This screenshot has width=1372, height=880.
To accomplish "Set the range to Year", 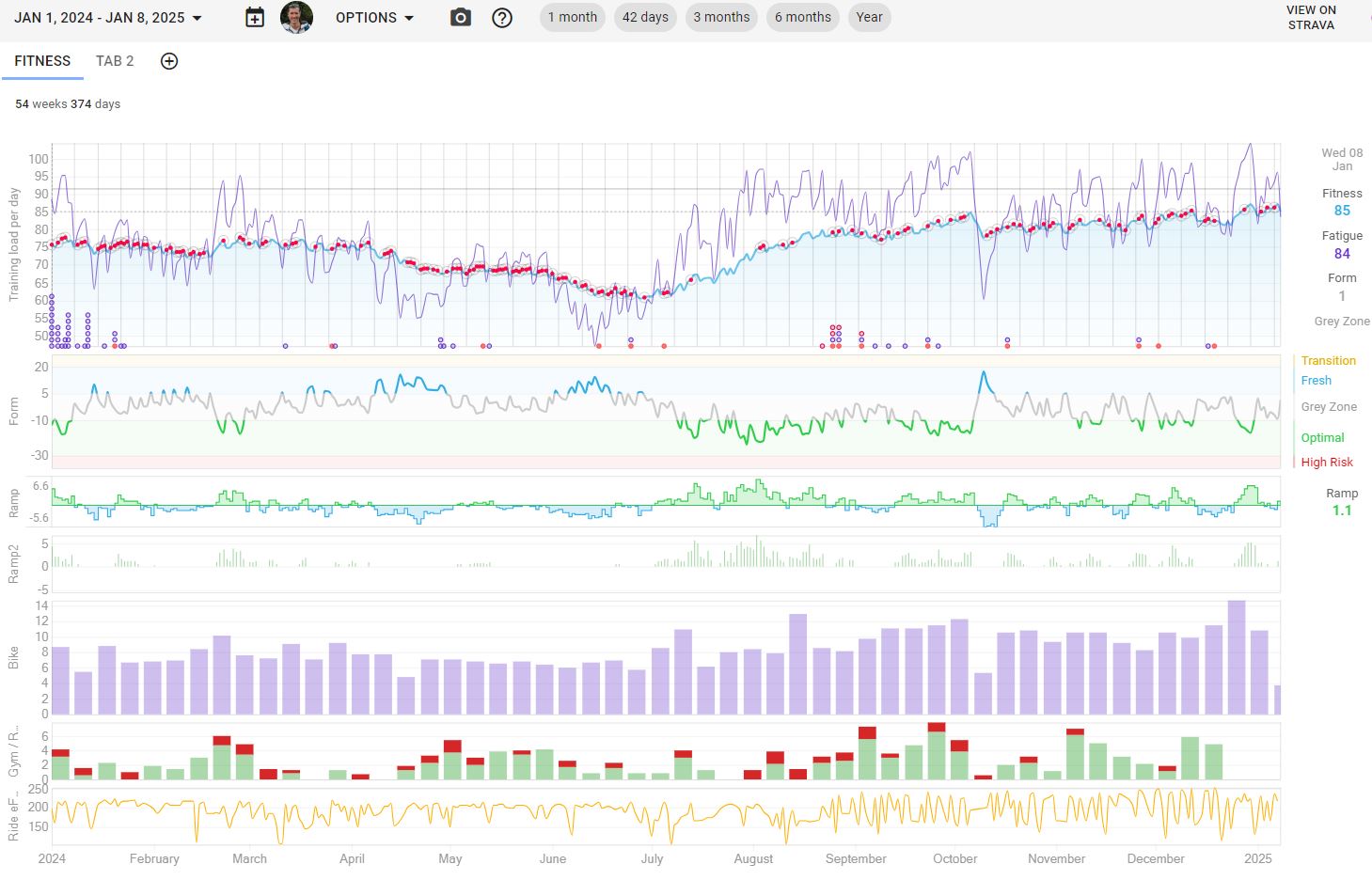I will pos(869,17).
